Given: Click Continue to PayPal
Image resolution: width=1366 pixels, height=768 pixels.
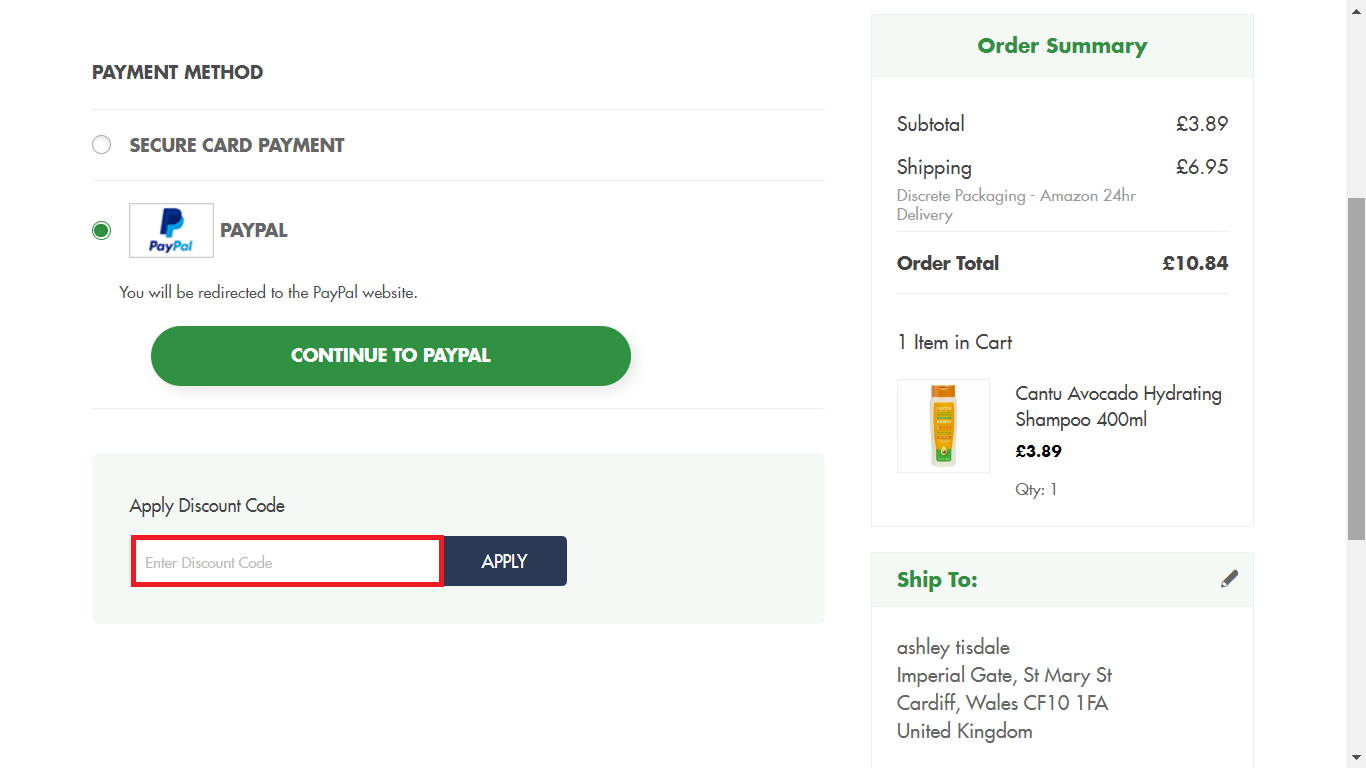Looking at the screenshot, I should tap(391, 355).
